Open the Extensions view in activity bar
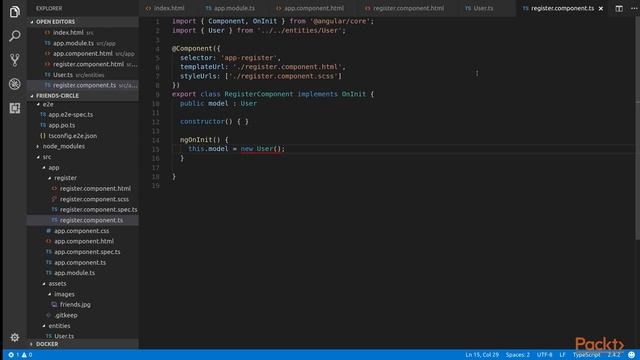Image resolution: width=640 pixels, height=360 pixels. pos(15,108)
